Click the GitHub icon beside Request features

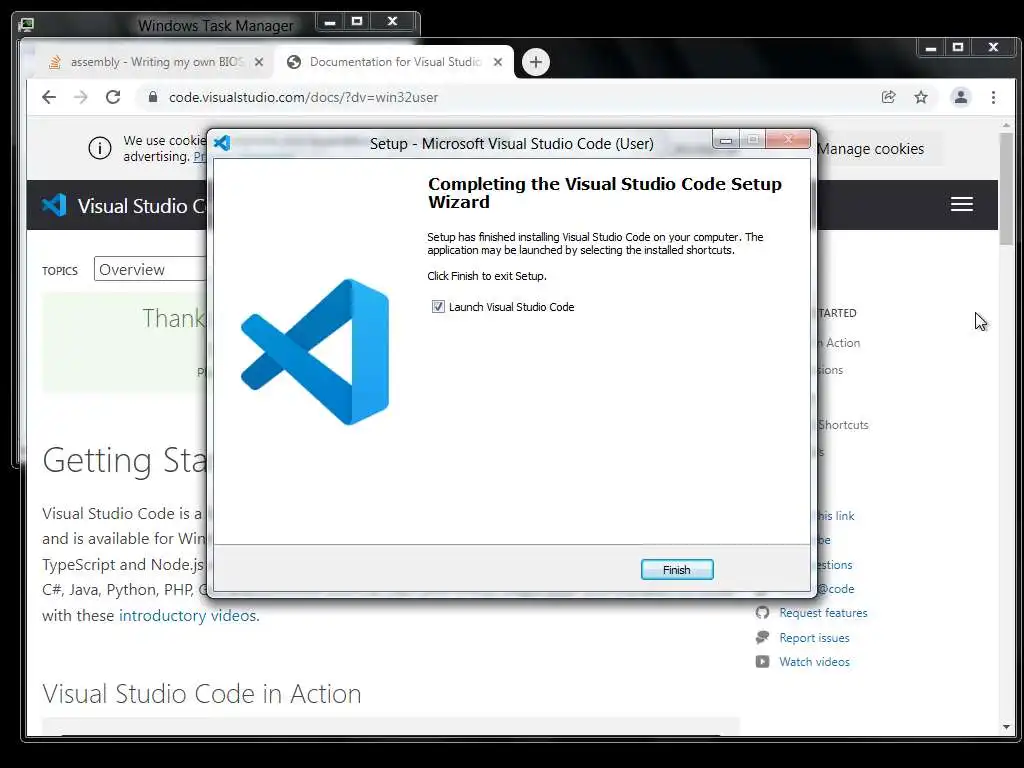coord(762,613)
